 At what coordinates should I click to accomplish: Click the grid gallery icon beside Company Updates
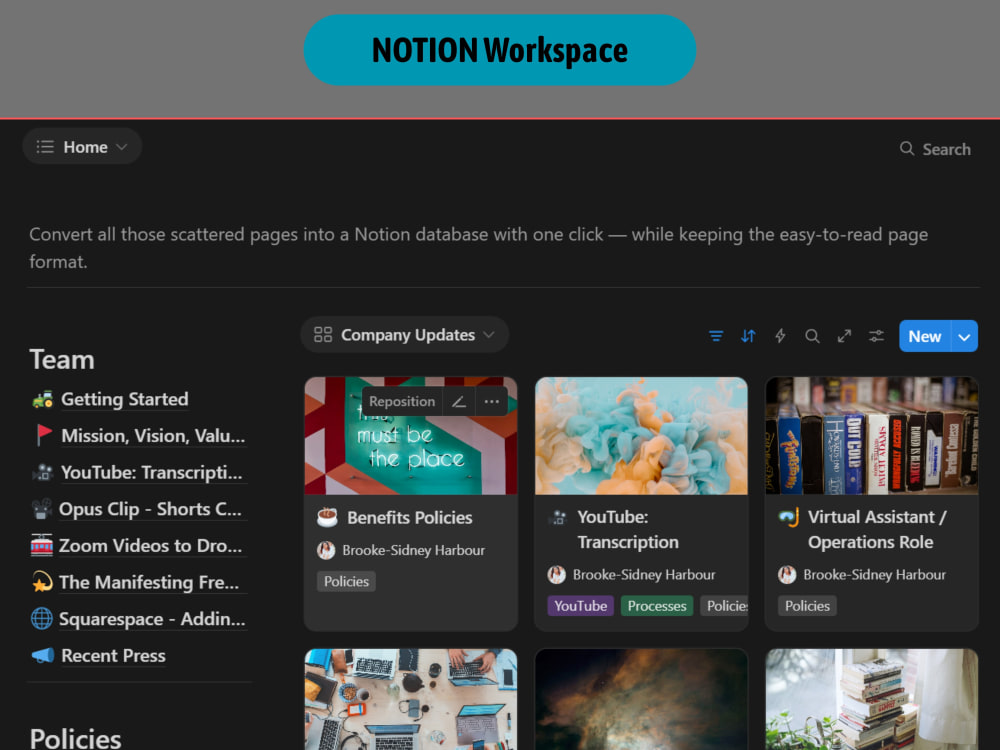point(323,335)
